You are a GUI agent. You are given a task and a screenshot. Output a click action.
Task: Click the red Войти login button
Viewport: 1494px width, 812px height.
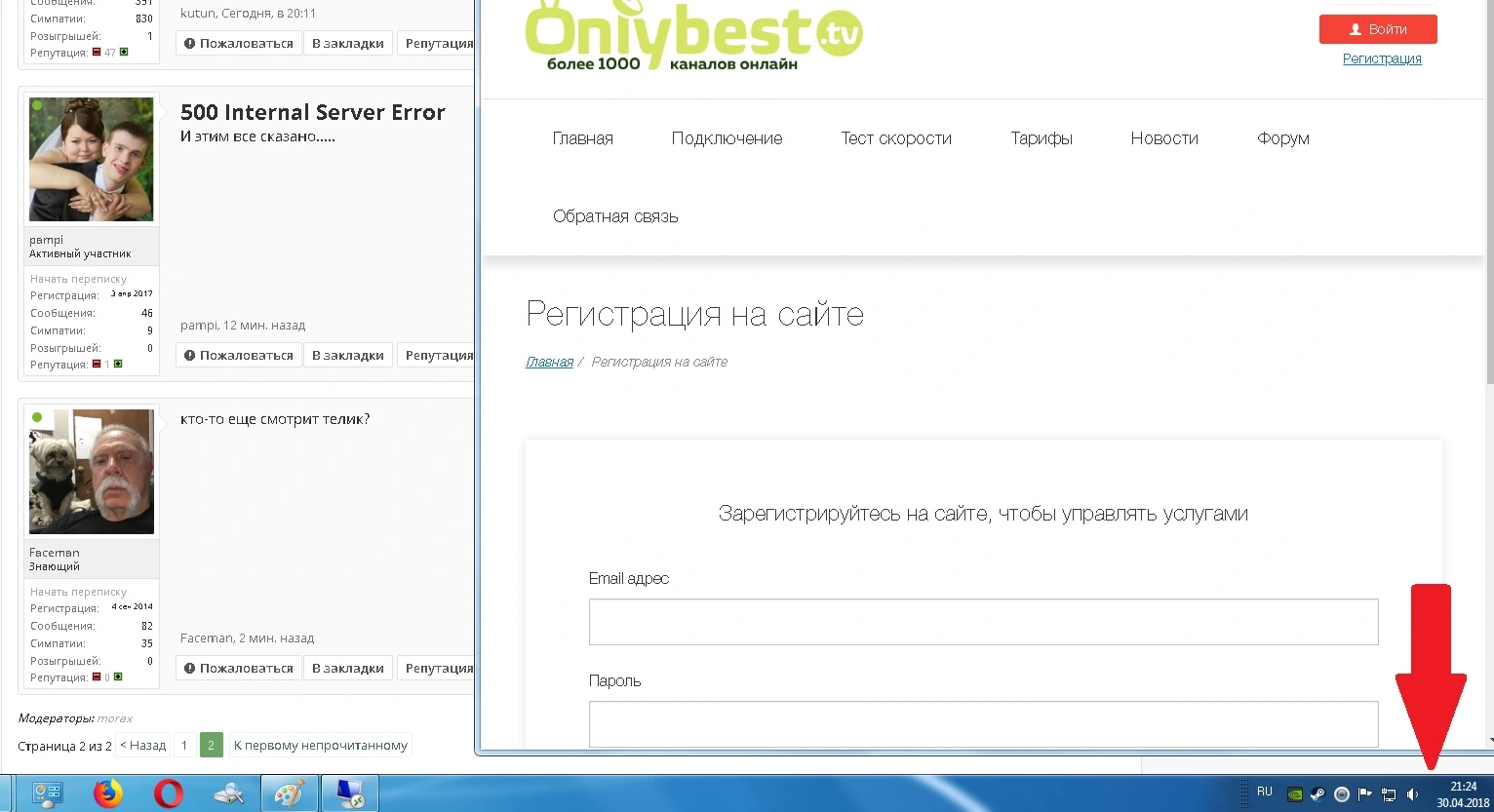coord(1378,29)
